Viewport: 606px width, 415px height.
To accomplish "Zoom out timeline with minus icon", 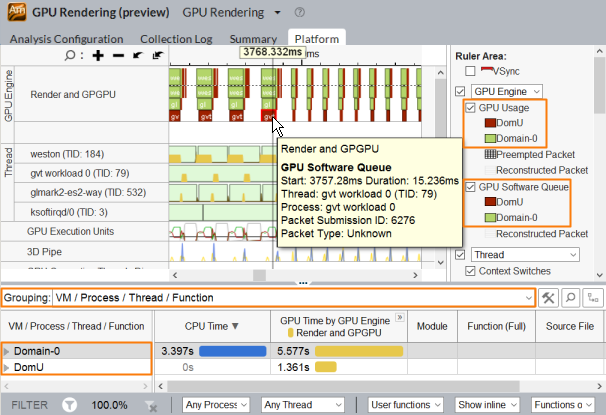I will pyautogui.click(x=118, y=56).
